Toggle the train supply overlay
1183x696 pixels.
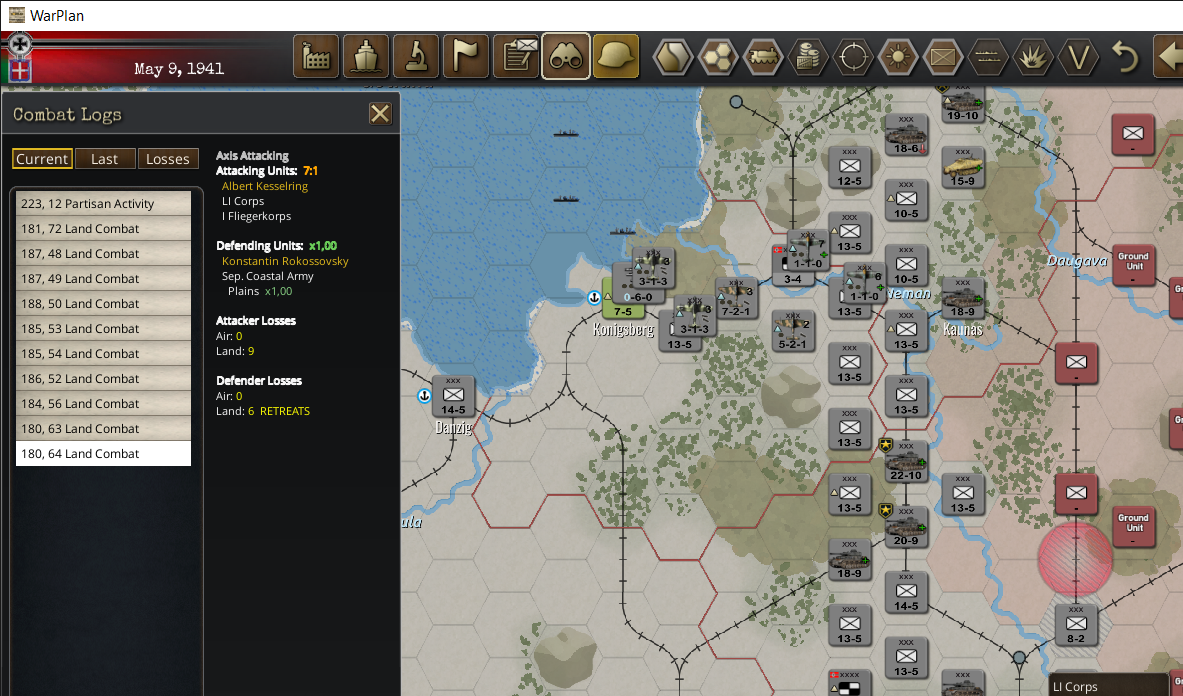pyautogui.click(x=763, y=57)
